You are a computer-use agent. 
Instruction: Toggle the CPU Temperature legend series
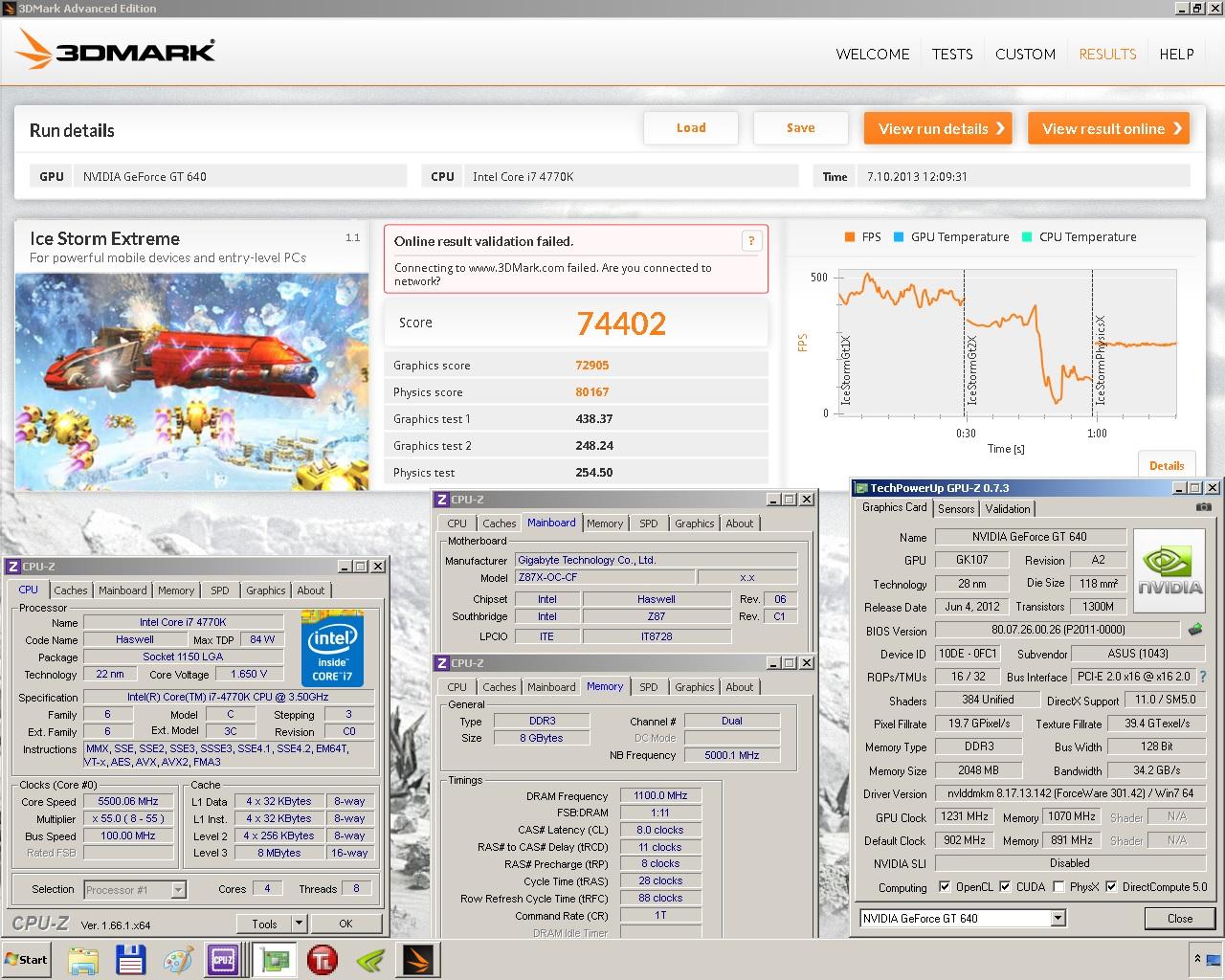pyautogui.click(x=1079, y=237)
